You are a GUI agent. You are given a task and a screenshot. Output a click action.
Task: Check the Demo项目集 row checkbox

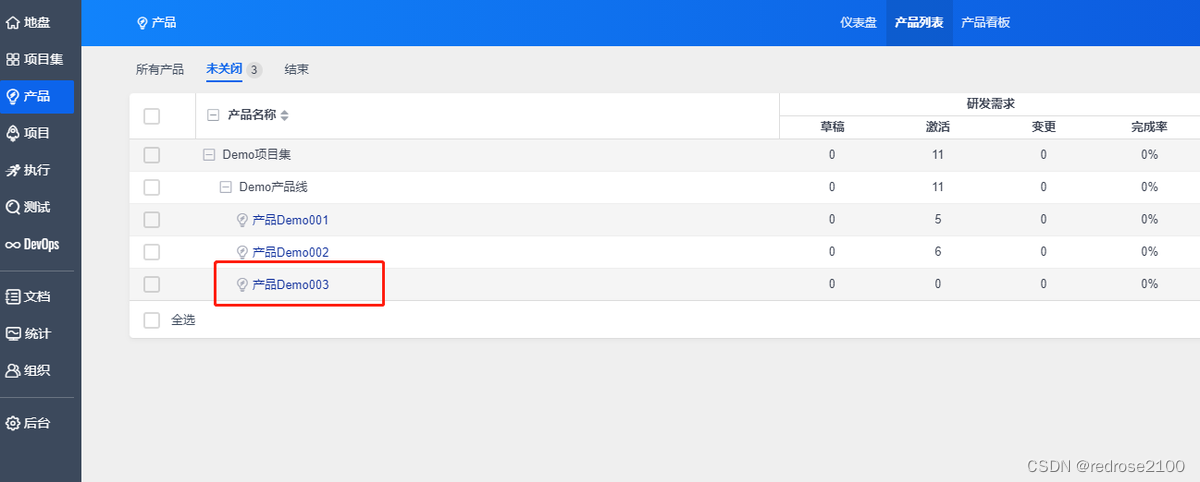152,155
